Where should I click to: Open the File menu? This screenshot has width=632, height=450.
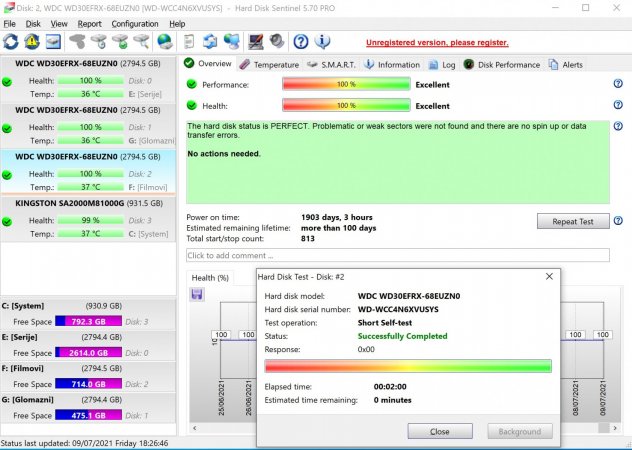click(x=9, y=24)
